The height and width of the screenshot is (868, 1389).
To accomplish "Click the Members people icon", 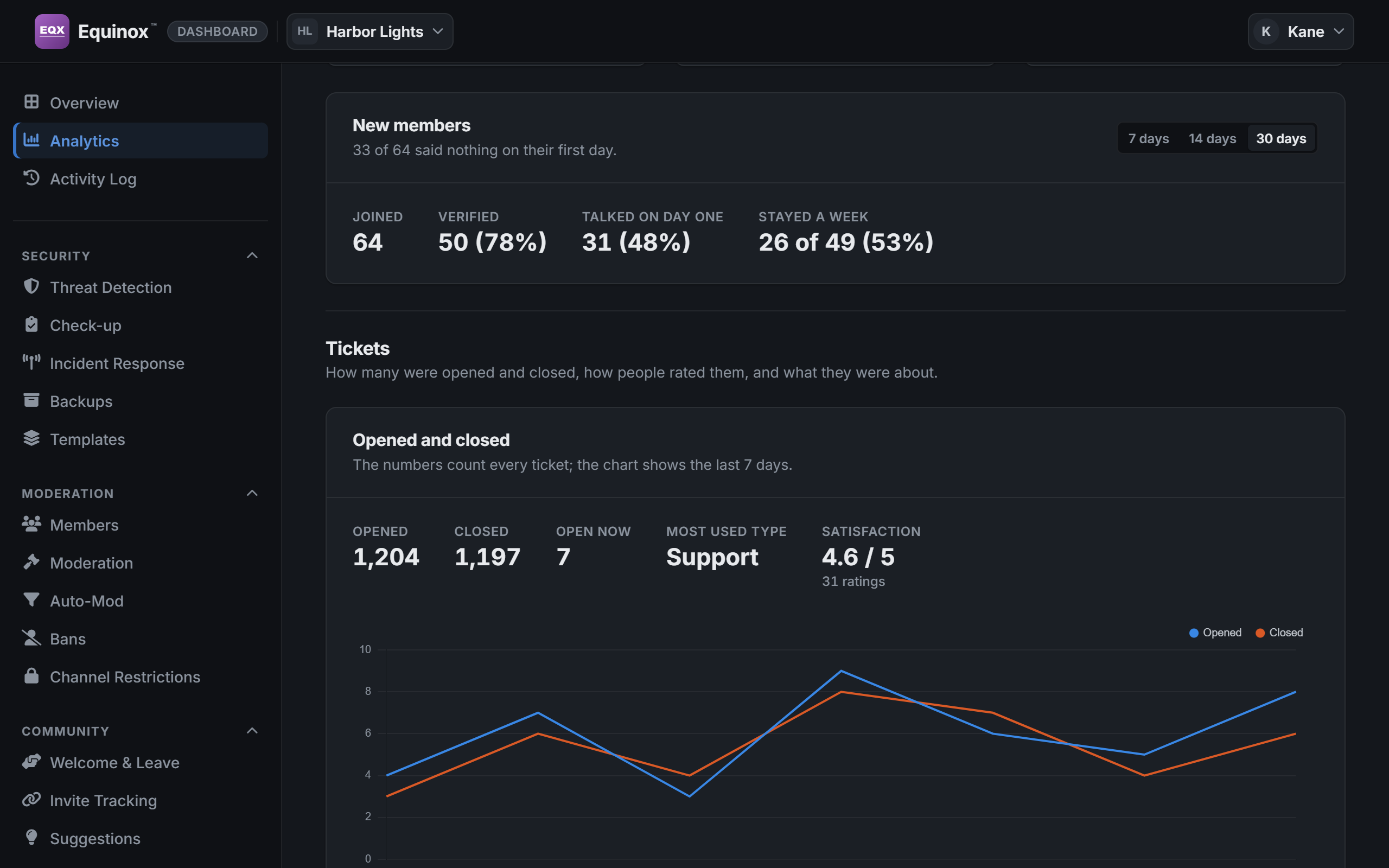I will pos(31,524).
